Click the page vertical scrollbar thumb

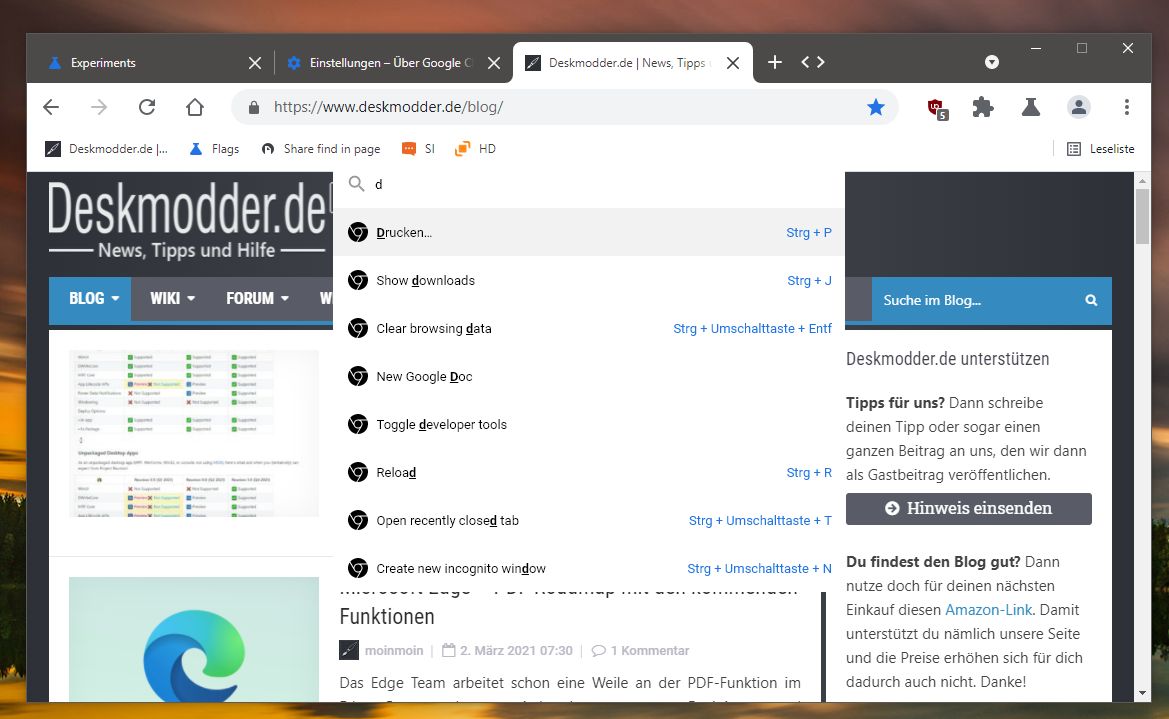click(x=1142, y=216)
